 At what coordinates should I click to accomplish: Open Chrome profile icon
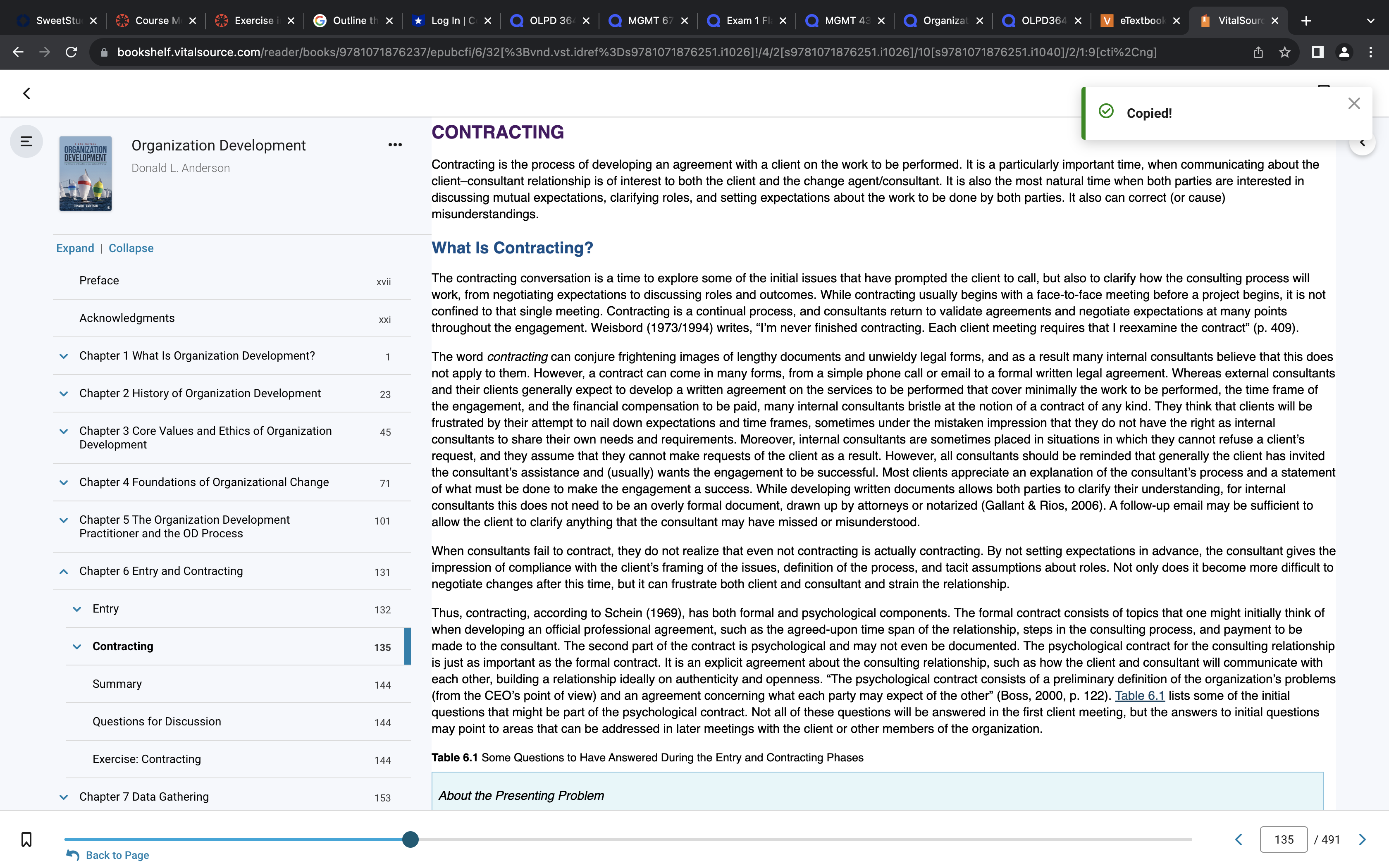tap(1344, 52)
